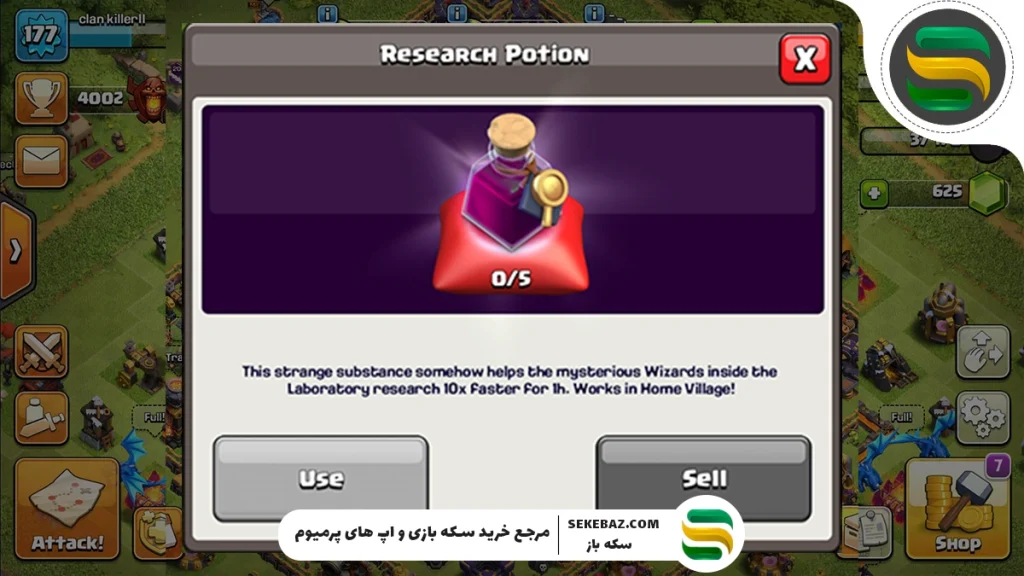The height and width of the screenshot is (576, 1024).
Task: Close the Research Potion dialog
Action: [x=805, y=59]
